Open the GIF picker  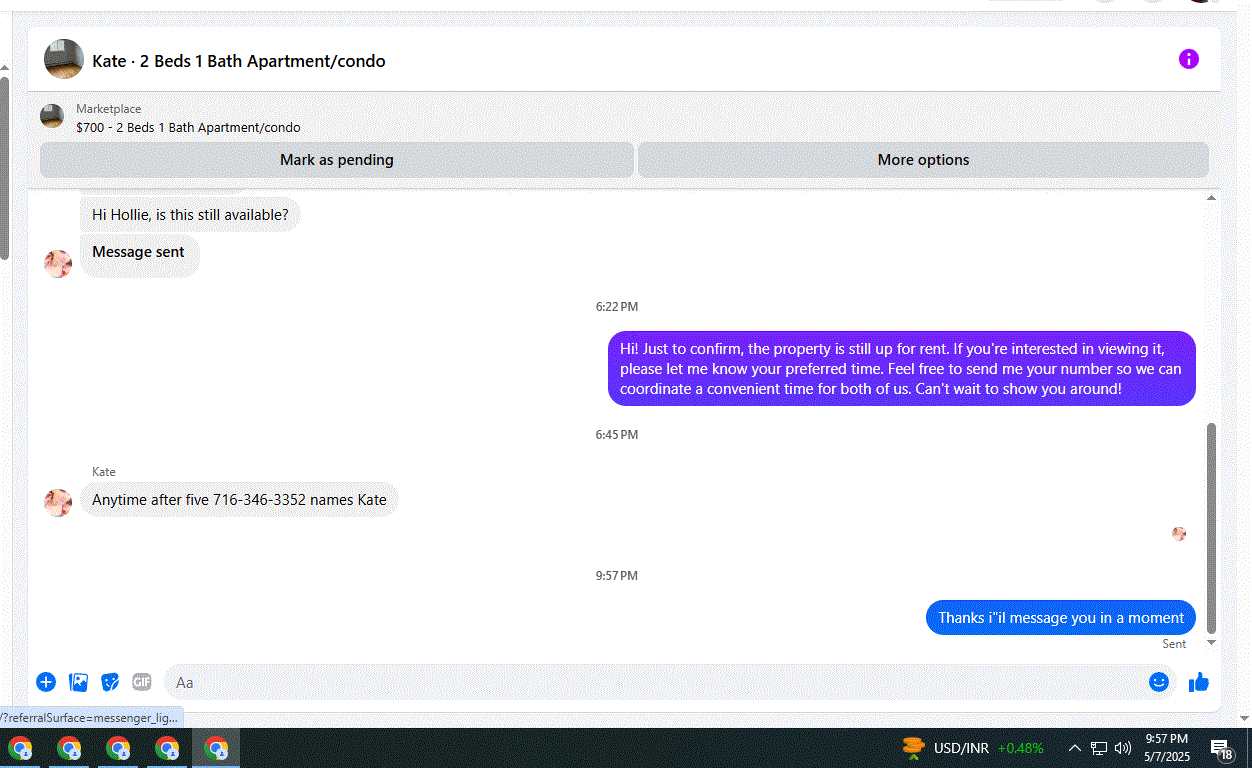pyautogui.click(x=142, y=682)
